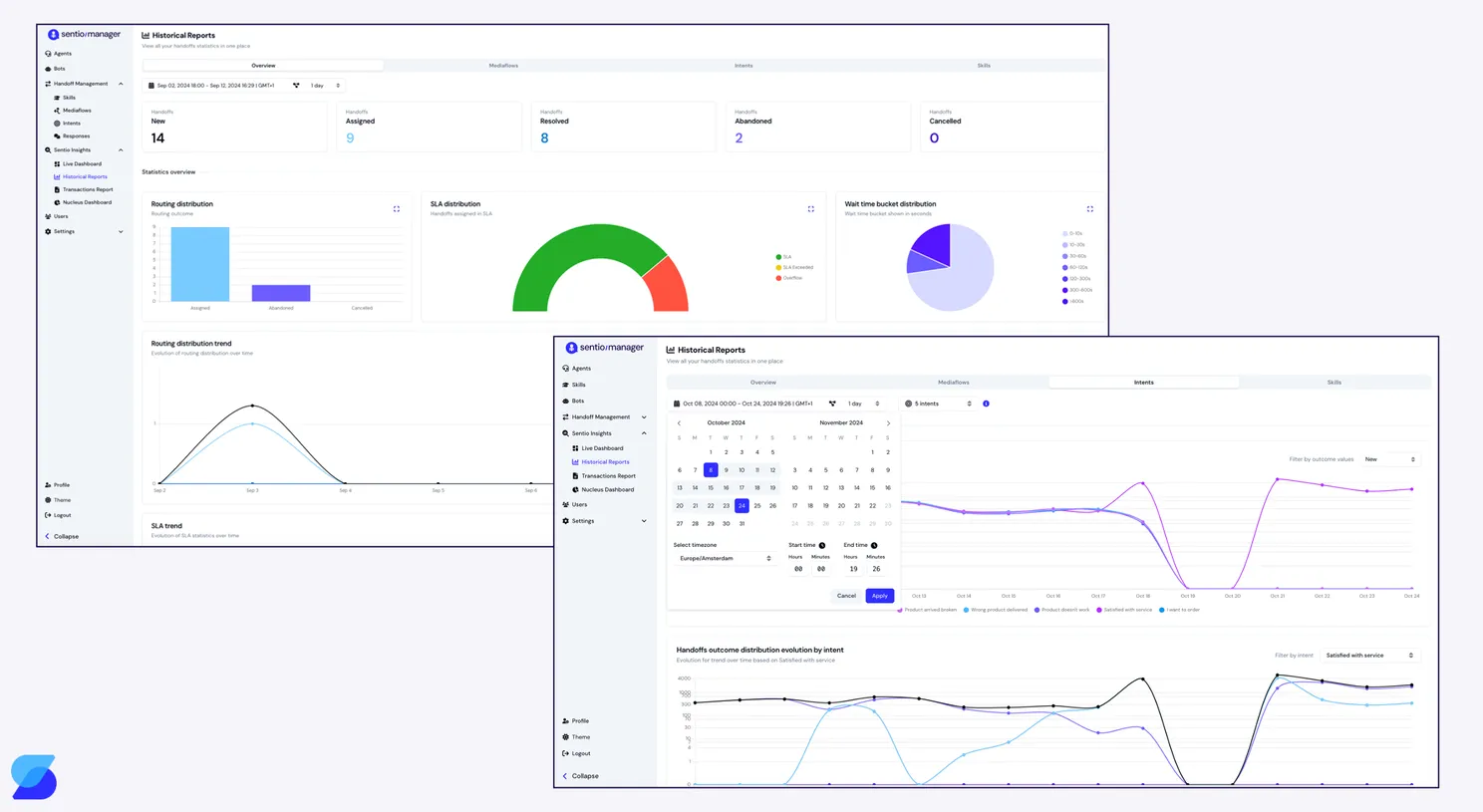Go to the previous month in calendar
This screenshot has height=812, width=1483.
pyautogui.click(x=680, y=423)
